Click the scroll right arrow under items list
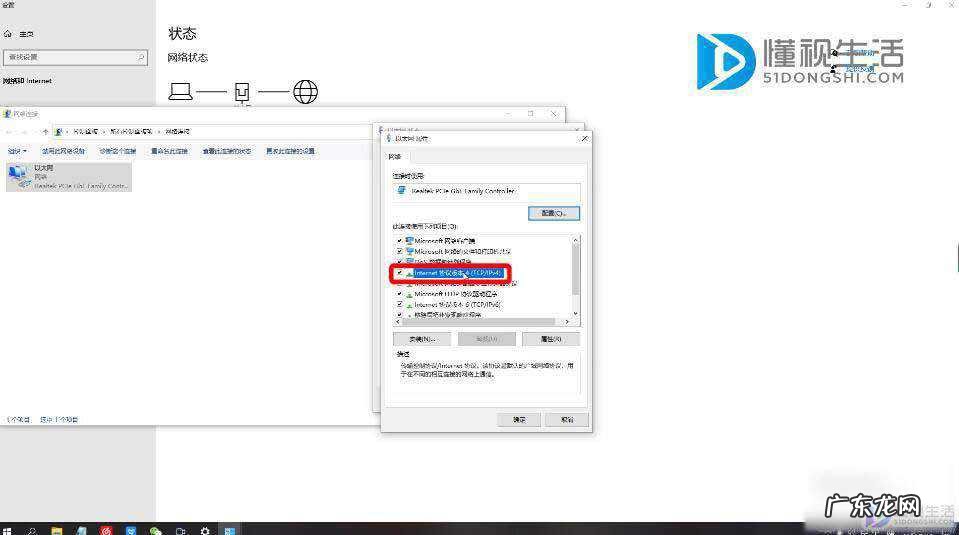The image size is (959, 535). [567, 322]
